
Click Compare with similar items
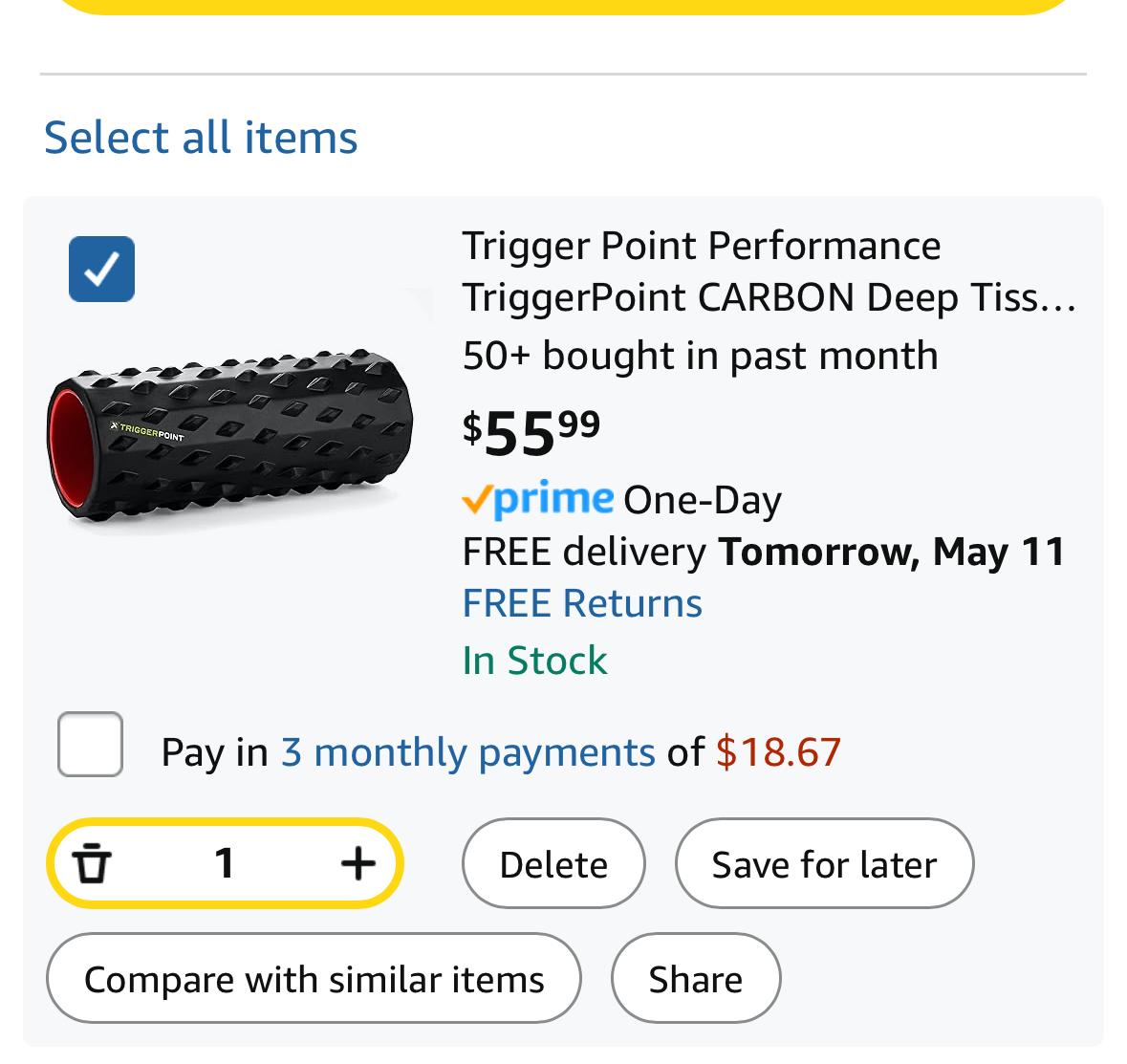click(x=314, y=979)
